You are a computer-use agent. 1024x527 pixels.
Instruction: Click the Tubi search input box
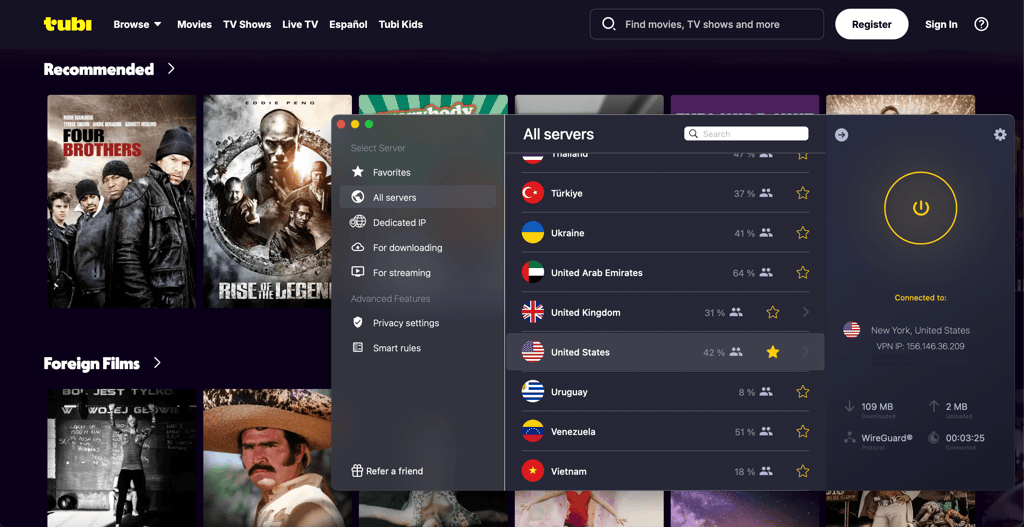[707, 24]
